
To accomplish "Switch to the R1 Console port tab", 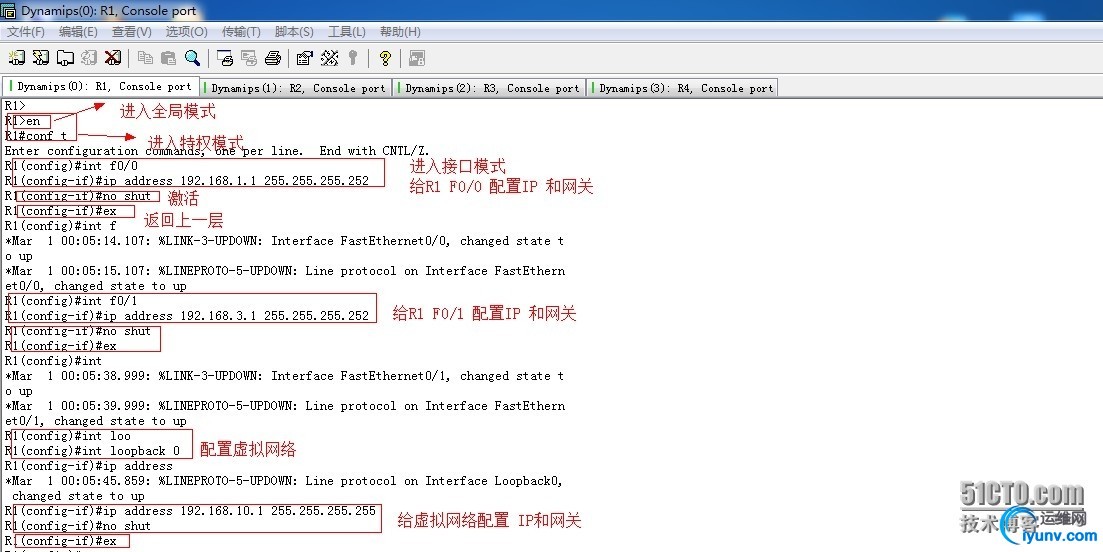I will click(x=101, y=86).
